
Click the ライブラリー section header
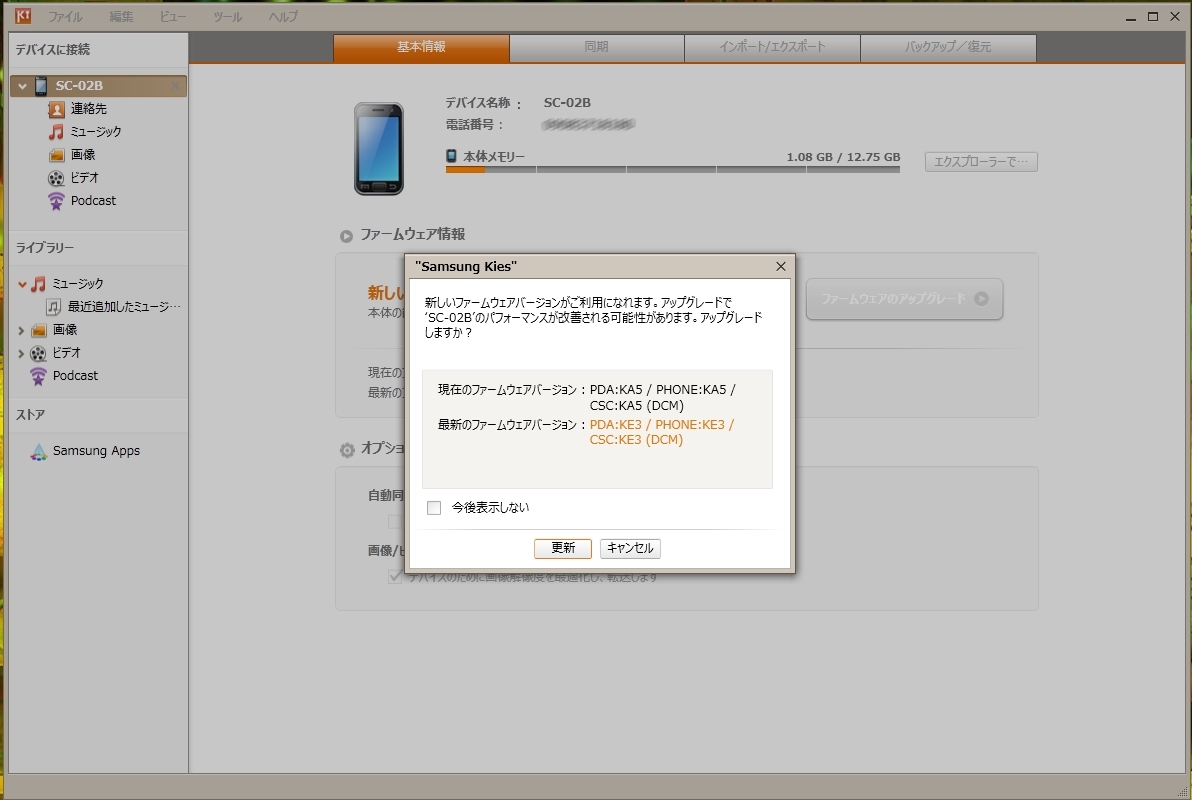click(45, 248)
